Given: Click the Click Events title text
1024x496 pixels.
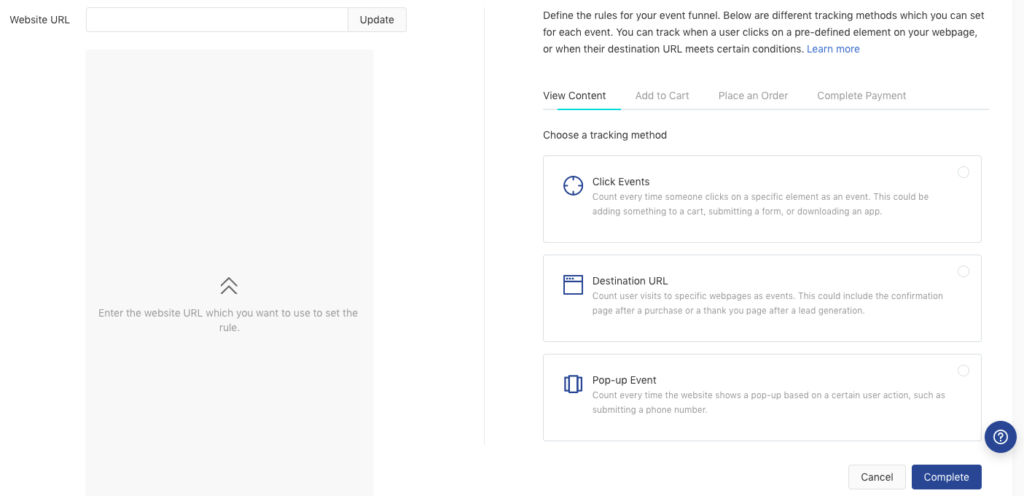Looking at the screenshot, I should 621,181.
